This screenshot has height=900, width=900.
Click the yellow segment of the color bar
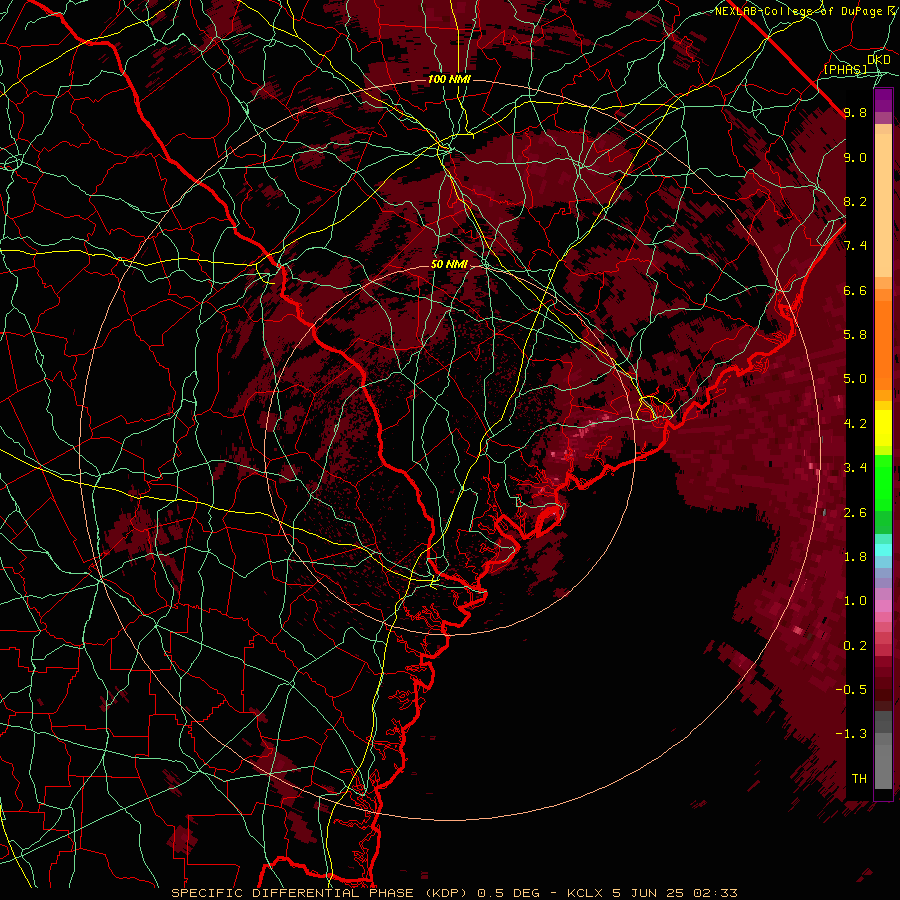tap(883, 428)
